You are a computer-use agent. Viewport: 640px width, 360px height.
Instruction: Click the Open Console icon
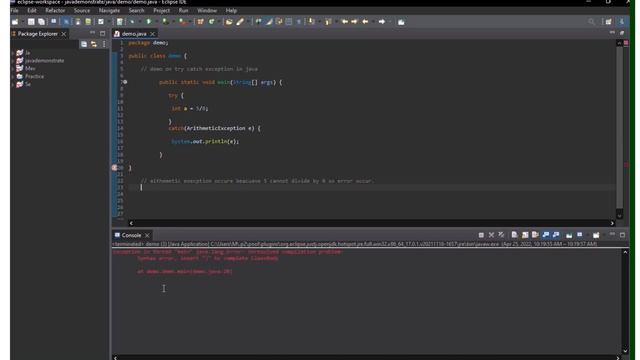click(x=596, y=235)
